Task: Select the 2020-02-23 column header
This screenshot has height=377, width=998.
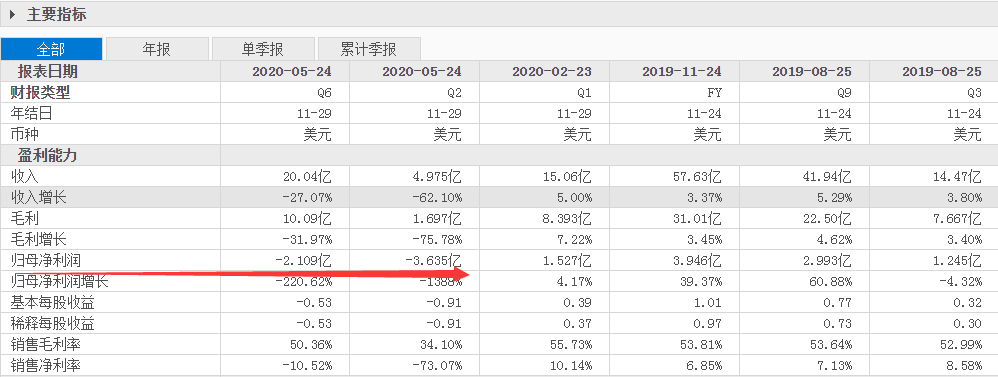Action: click(x=551, y=71)
